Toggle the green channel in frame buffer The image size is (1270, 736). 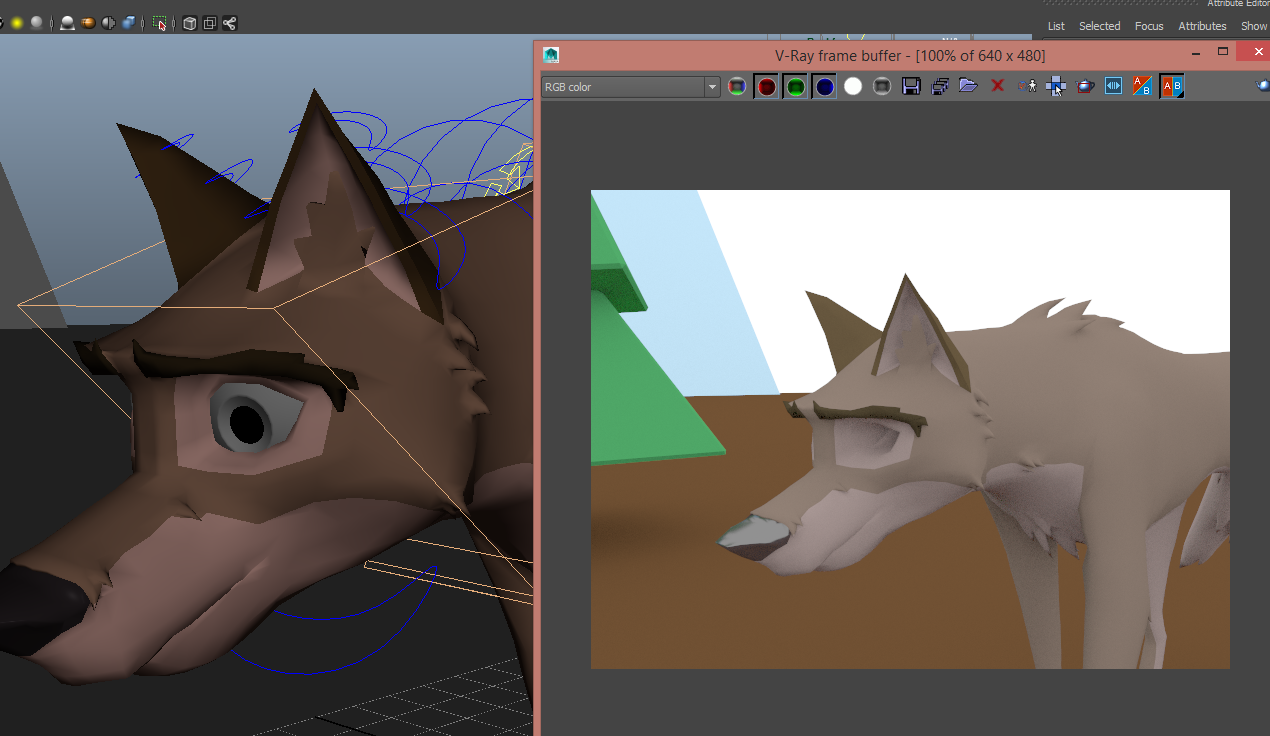click(x=795, y=87)
